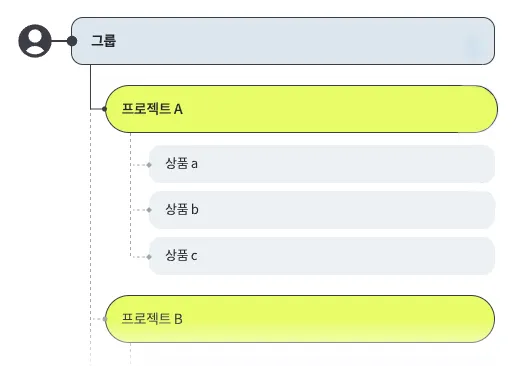
Task: Click the 상품 a text label
Action: point(182,163)
